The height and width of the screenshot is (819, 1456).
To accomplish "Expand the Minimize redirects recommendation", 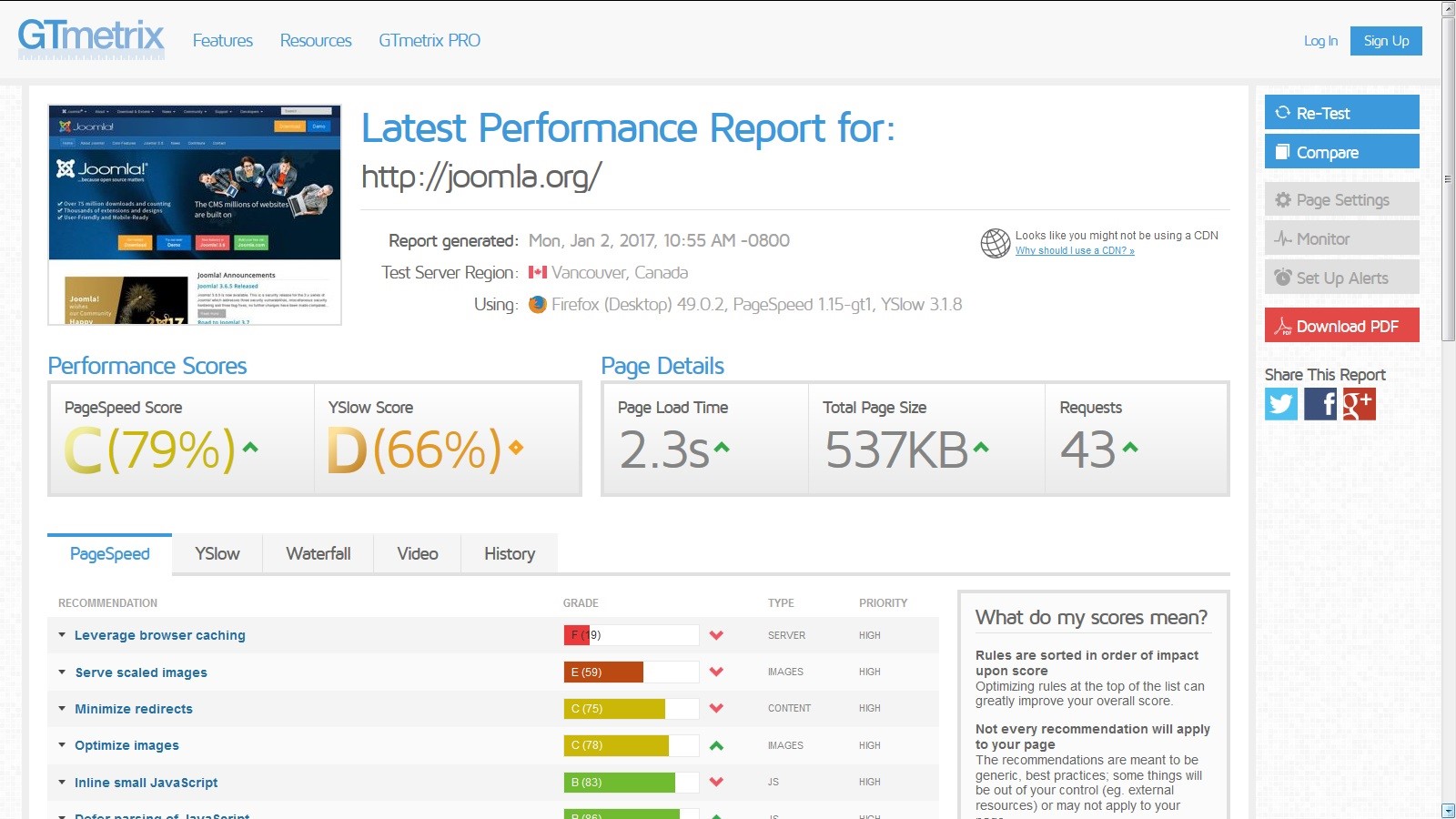I will (x=134, y=709).
